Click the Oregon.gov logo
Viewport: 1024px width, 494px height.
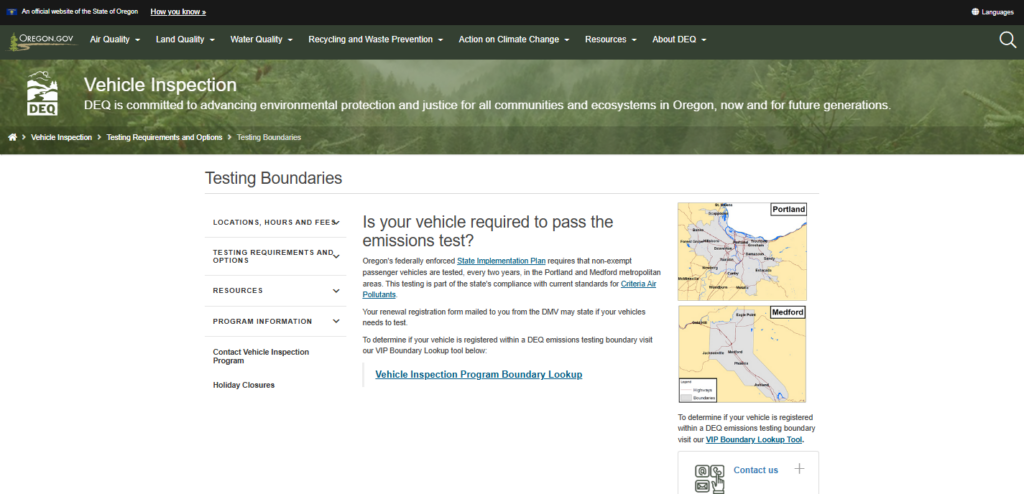tap(42, 40)
